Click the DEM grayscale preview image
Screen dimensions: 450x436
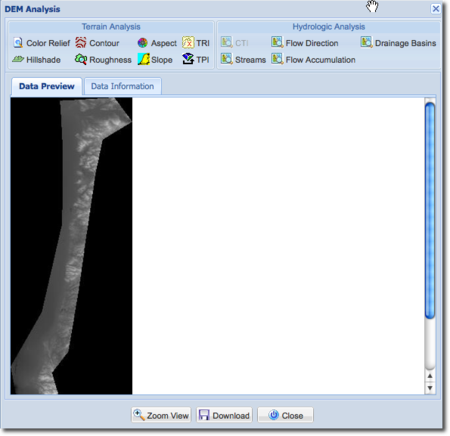point(71,246)
